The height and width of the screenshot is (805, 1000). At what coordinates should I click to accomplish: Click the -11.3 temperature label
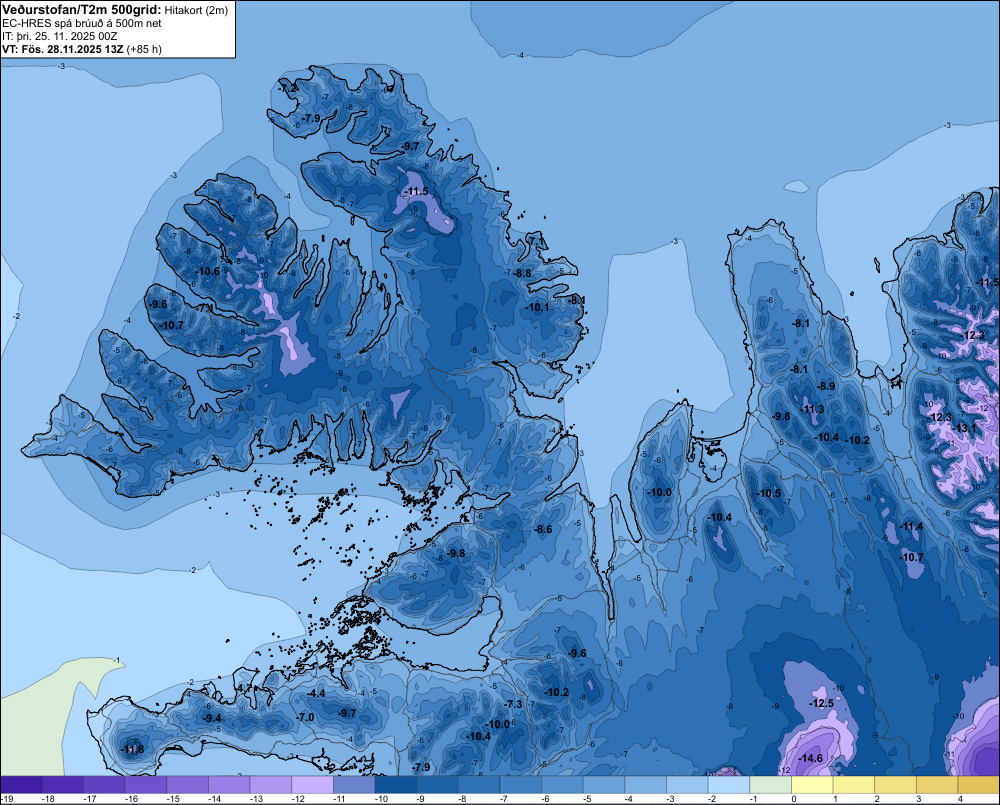click(812, 410)
